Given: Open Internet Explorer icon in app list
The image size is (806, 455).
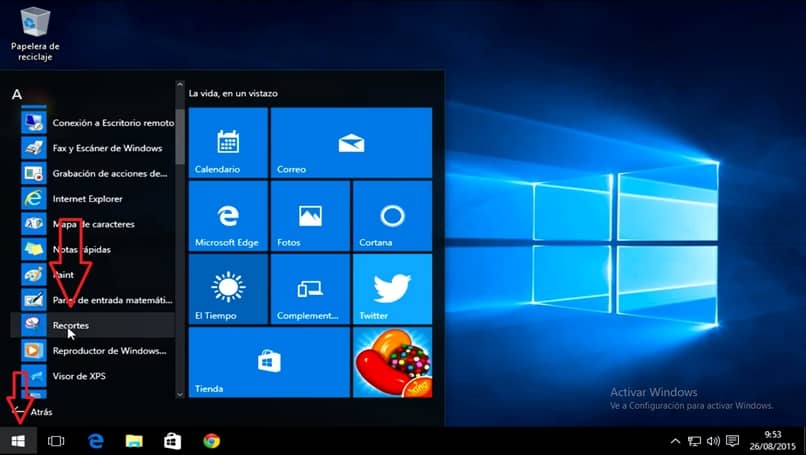Looking at the screenshot, I should click(34, 198).
